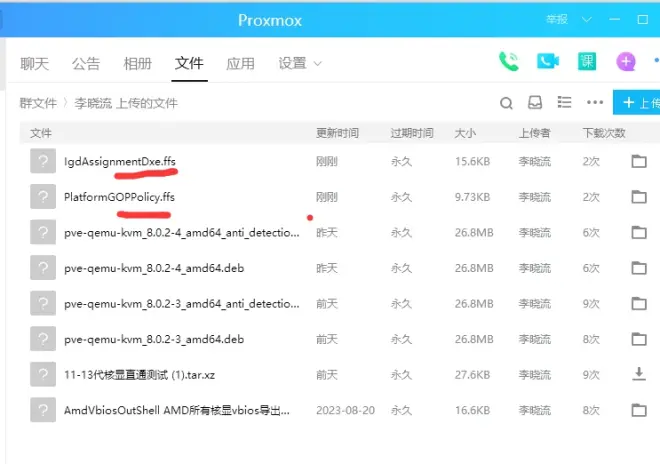
Task: Click the 9.73KB size value
Action: (x=472, y=197)
